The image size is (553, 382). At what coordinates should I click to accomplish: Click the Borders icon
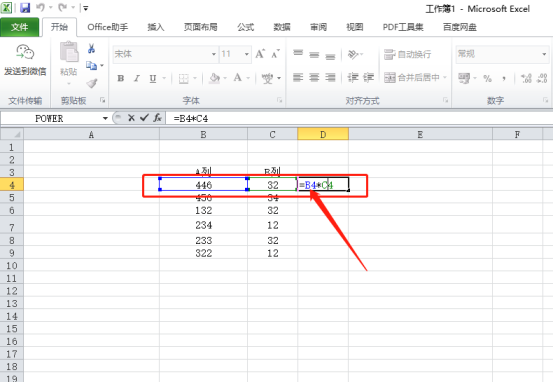pyautogui.click(x=183, y=78)
